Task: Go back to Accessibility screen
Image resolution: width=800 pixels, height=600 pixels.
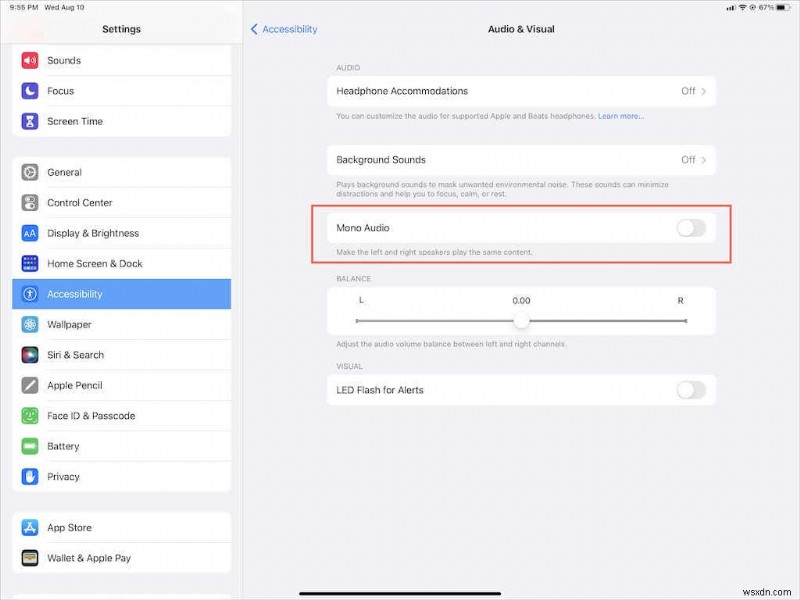Action: (x=284, y=29)
